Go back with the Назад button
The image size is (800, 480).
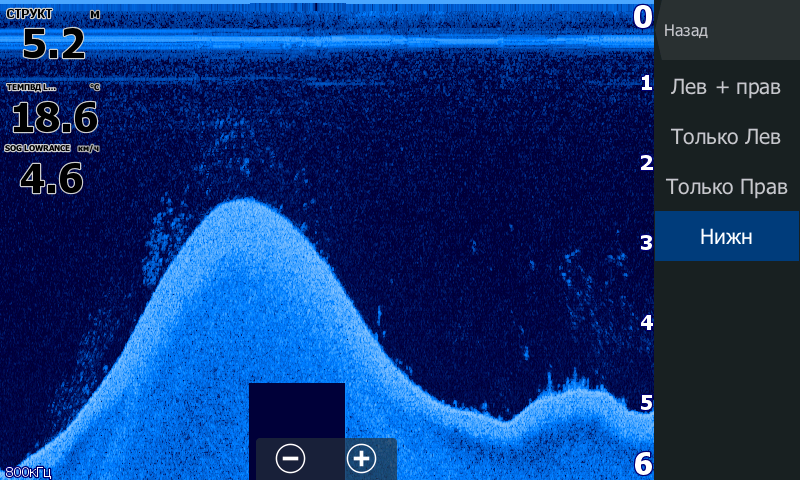point(686,31)
